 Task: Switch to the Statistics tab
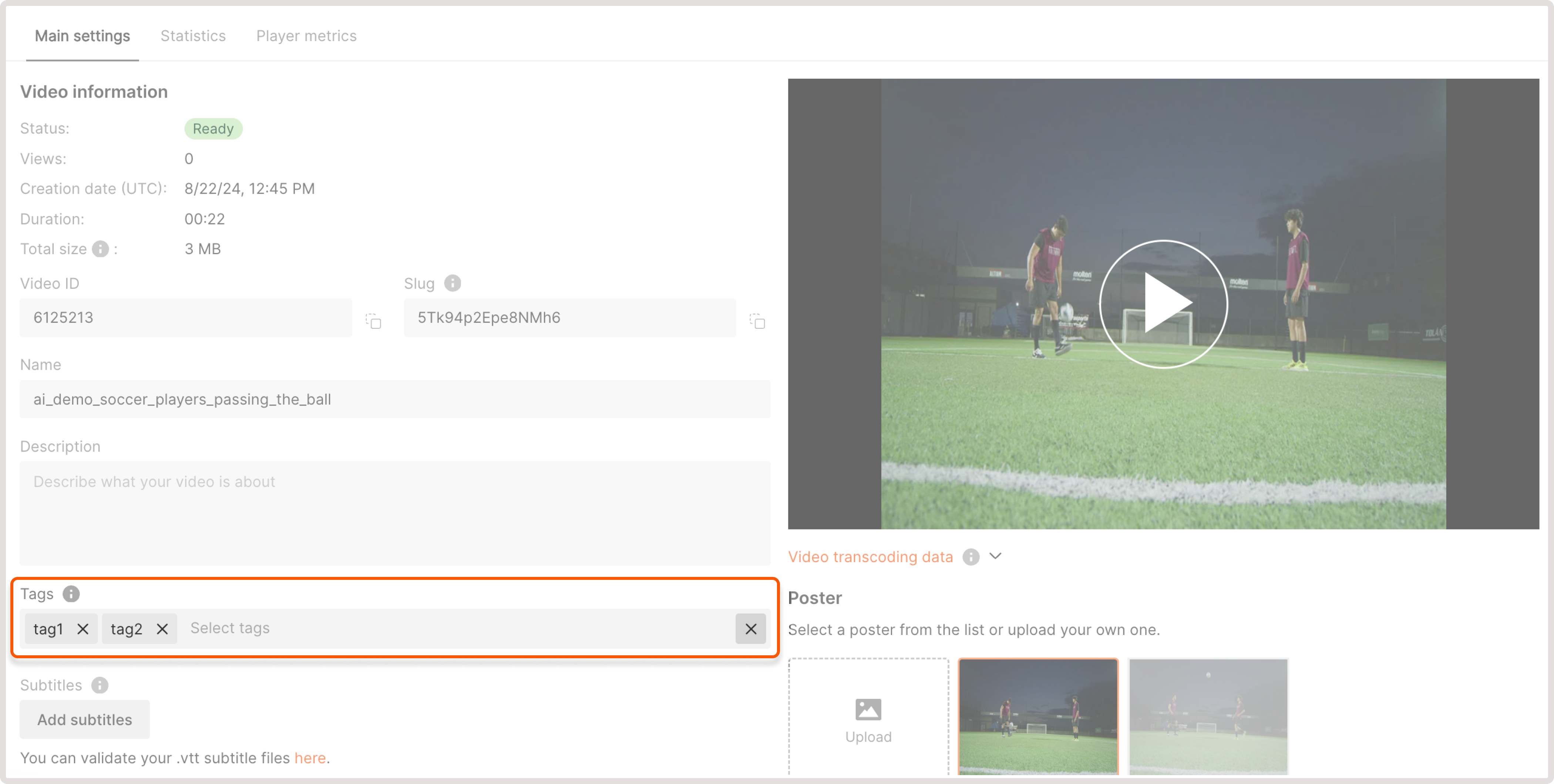[193, 36]
